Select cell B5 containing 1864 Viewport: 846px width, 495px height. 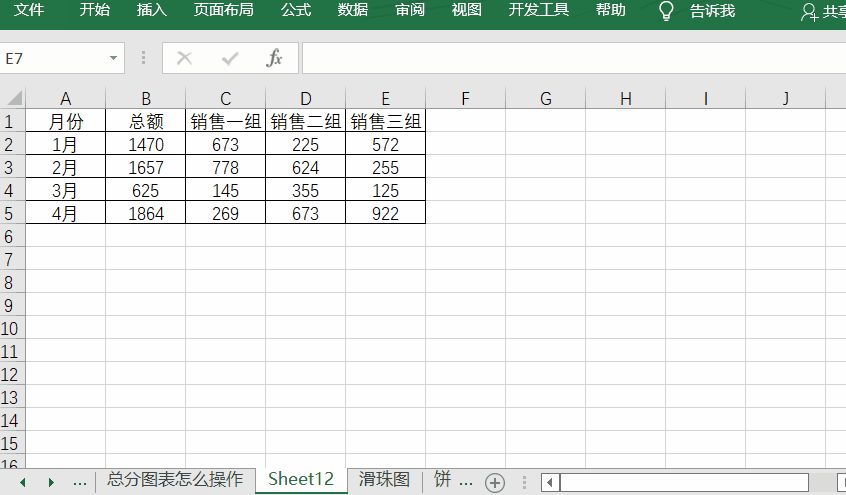click(145, 213)
